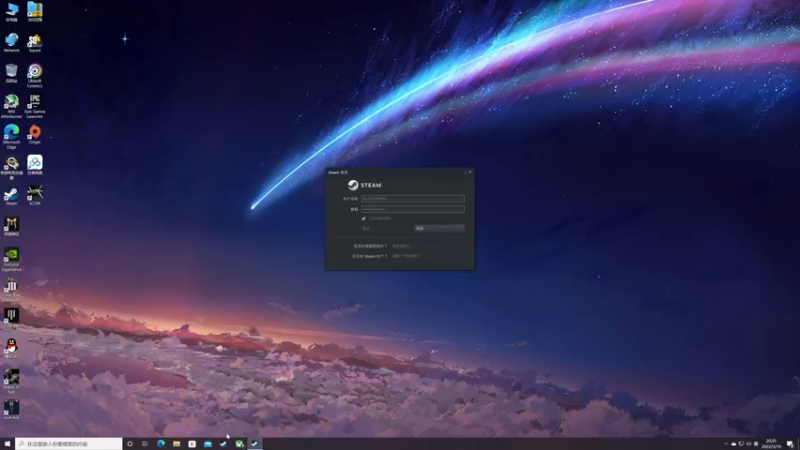
Task: Open the Windows Start menu
Action: (x=7, y=444)
